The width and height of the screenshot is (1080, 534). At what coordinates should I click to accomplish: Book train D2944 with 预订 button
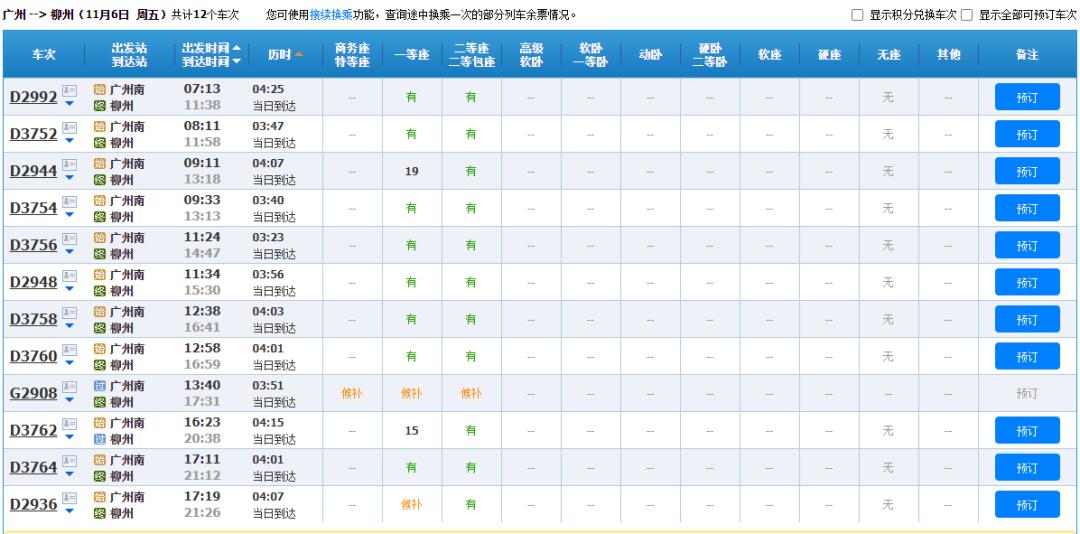tap(1027, 172)
